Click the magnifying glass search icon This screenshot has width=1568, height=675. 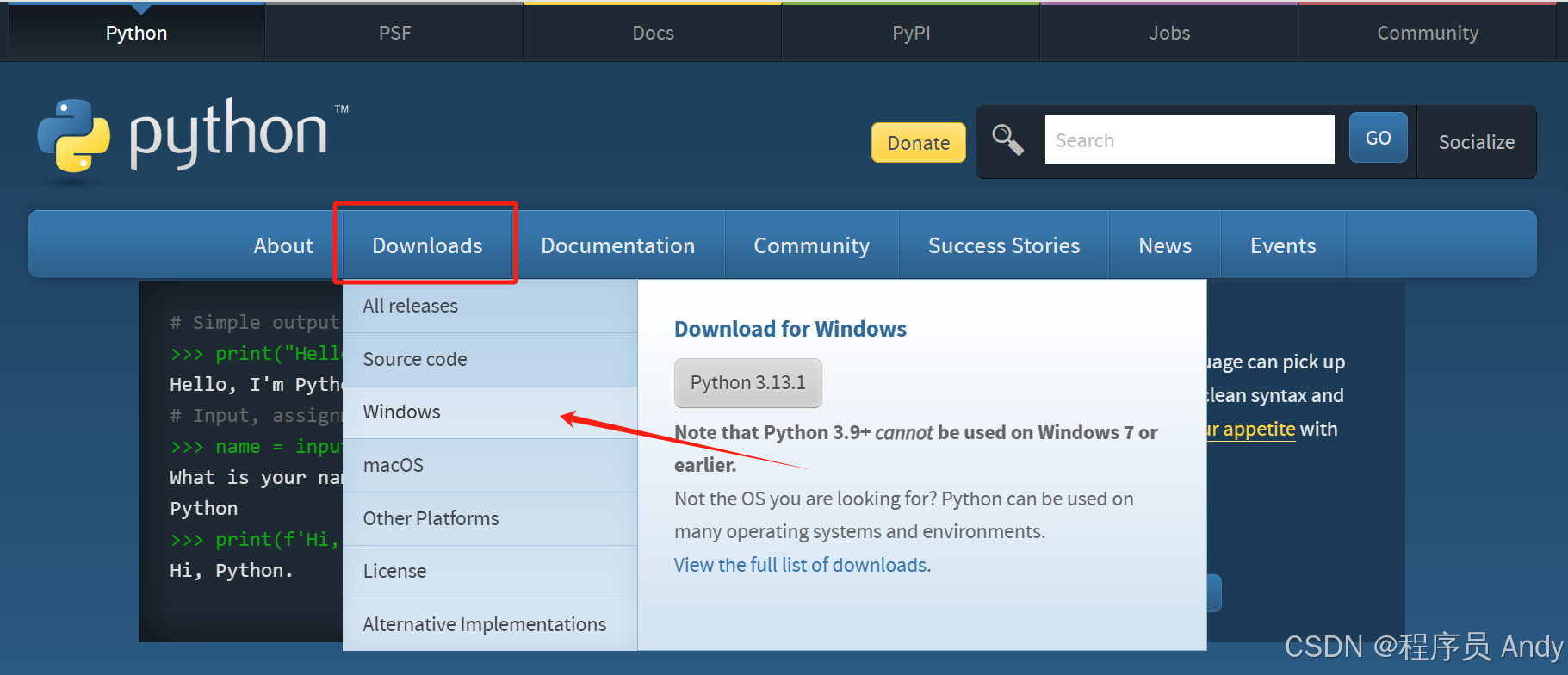tap(1007, 139)
